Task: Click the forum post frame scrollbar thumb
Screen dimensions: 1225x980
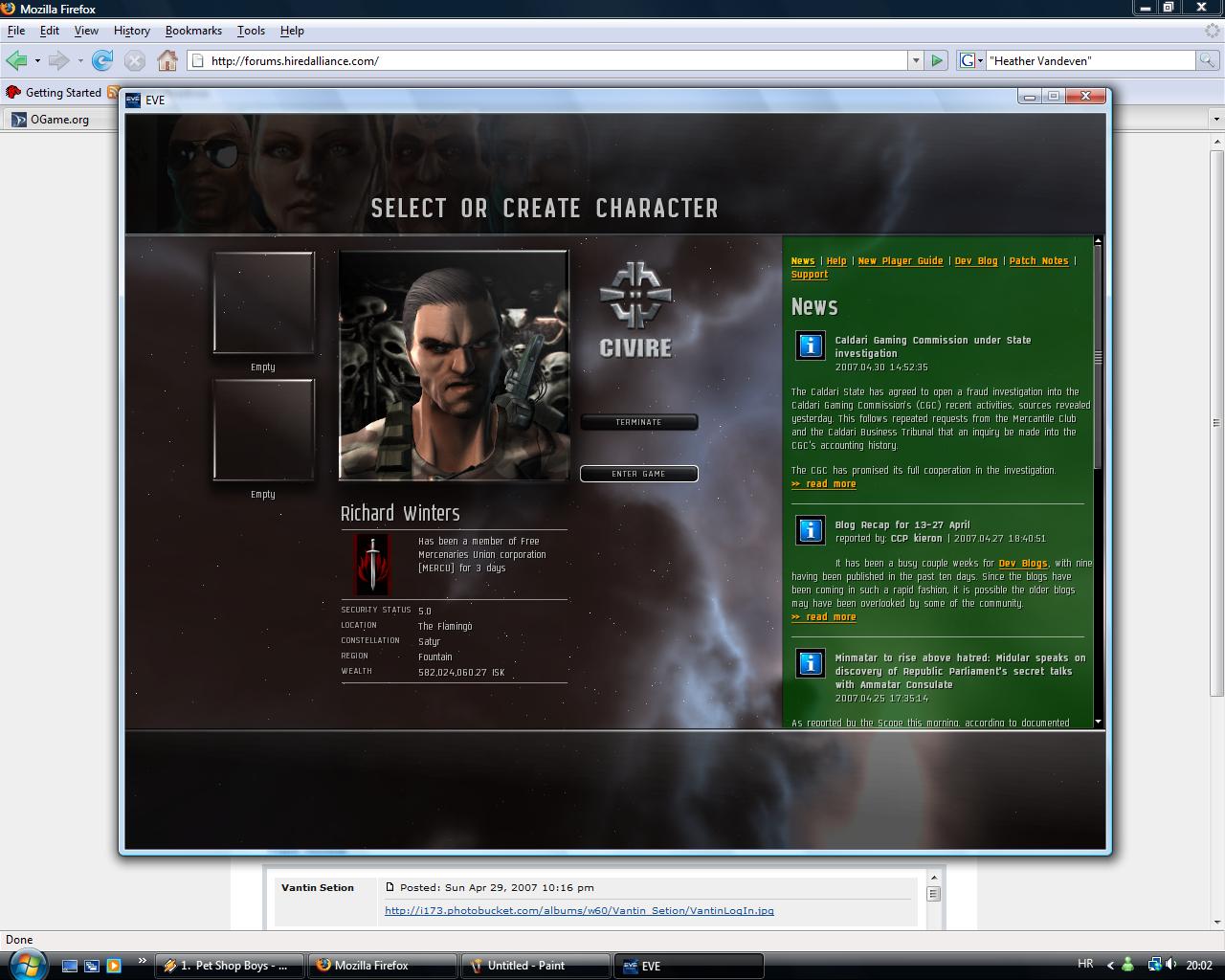Action: pos(933,894)
